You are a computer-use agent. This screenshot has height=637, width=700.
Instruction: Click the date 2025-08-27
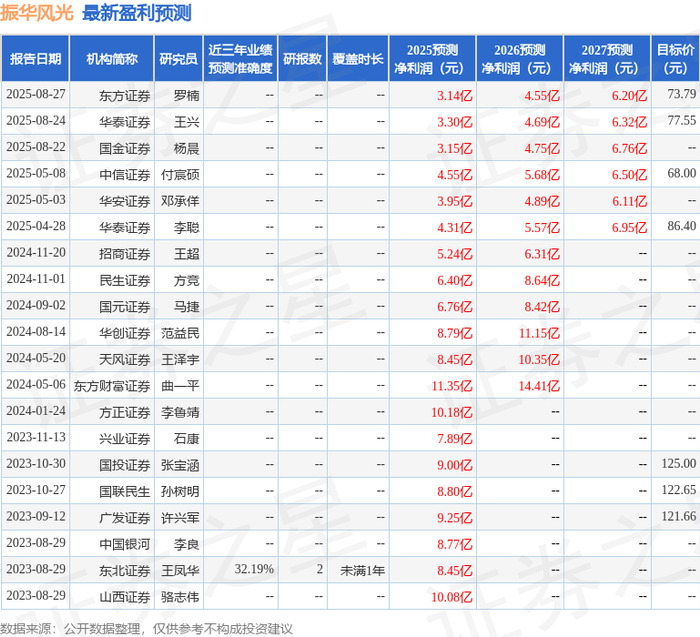36,94
